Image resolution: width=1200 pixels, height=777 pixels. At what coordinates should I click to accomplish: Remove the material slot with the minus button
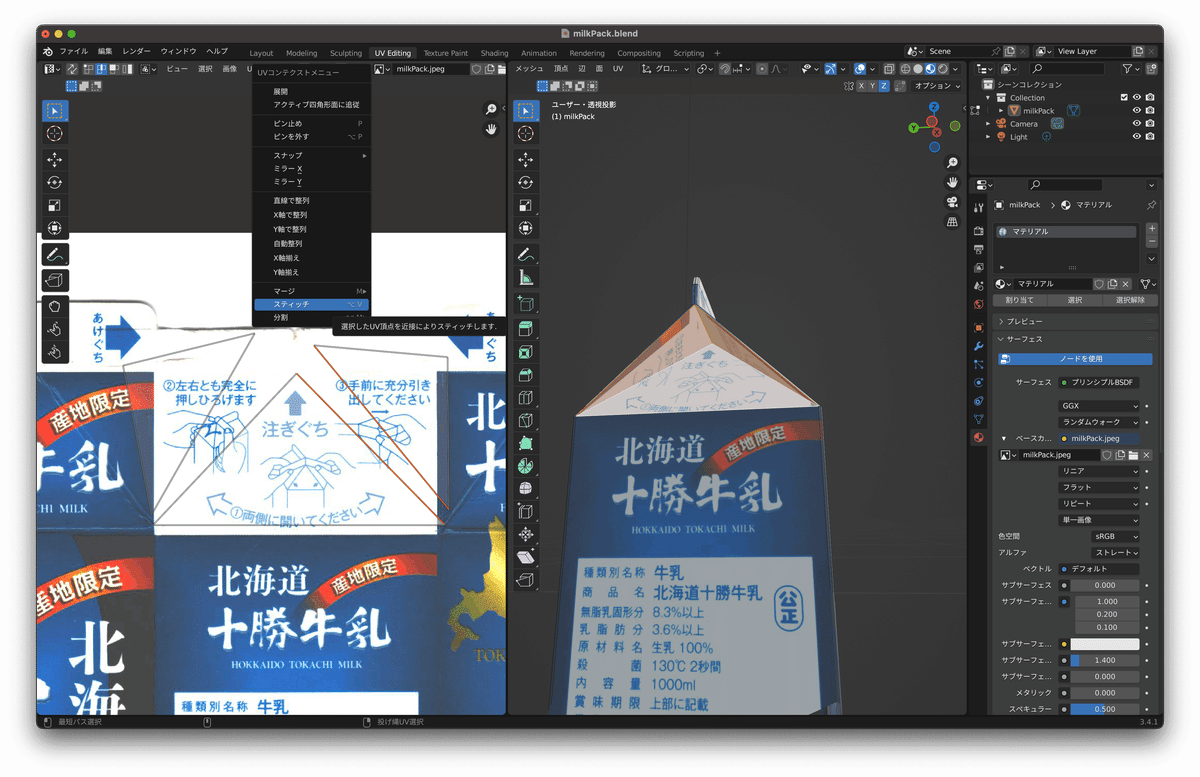1152,241
